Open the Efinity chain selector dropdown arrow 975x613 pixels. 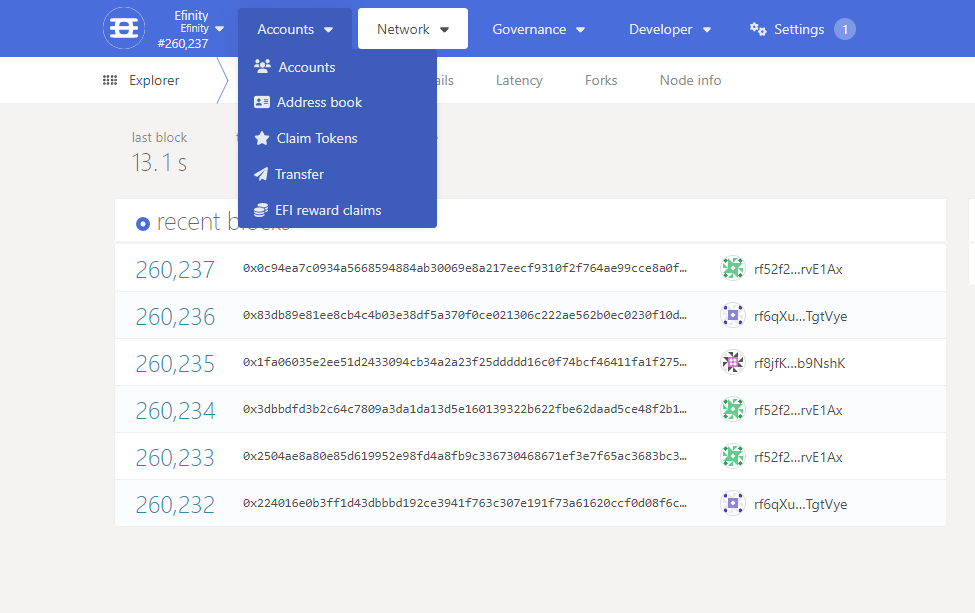click(219, 29)
